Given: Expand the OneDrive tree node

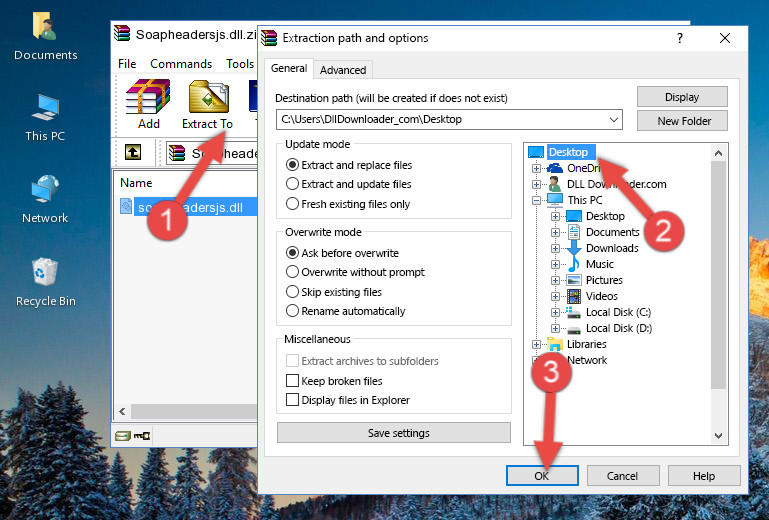Looking at the screenshot, I should tap(536, 168).
